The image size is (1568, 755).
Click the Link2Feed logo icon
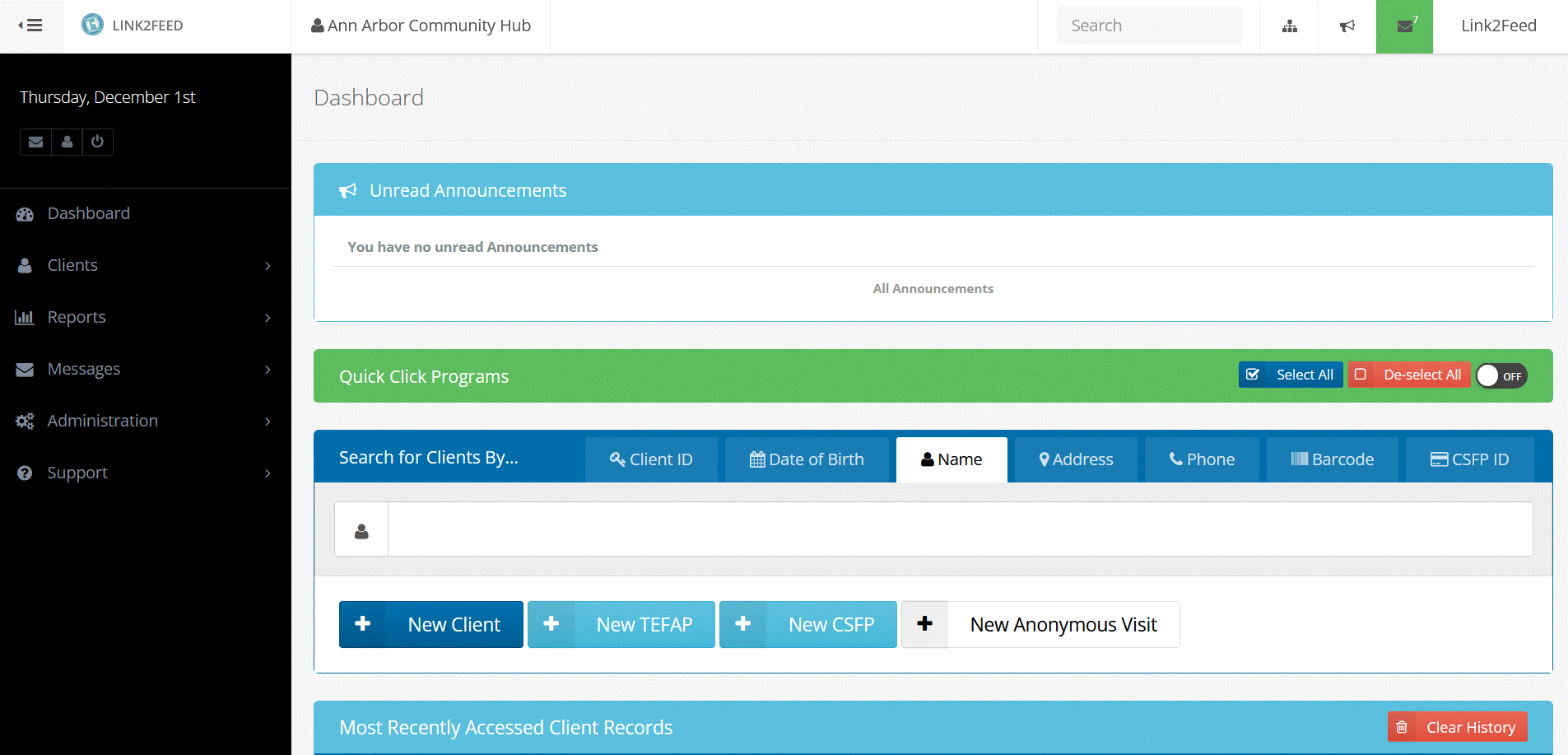point(93,25)
